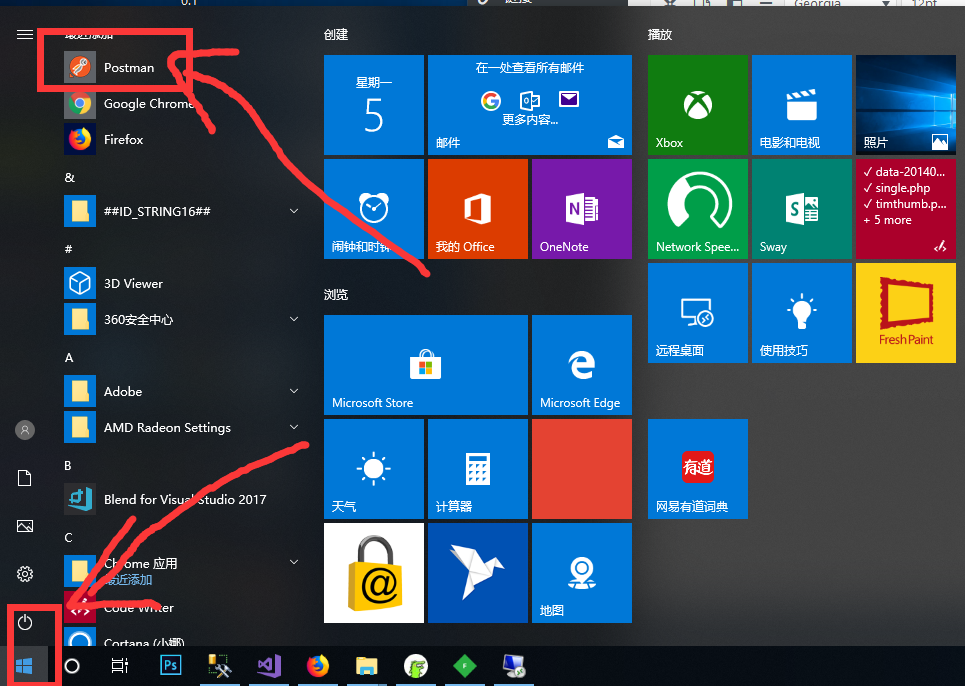
Task: Open Postman from the app list
Action: [x=128, y=67]
